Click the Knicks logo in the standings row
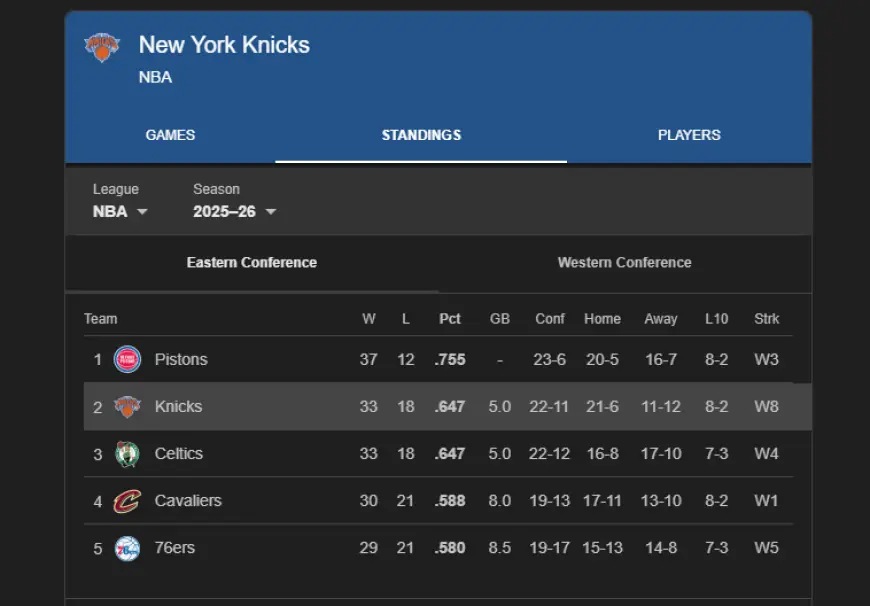 (127, 406)
